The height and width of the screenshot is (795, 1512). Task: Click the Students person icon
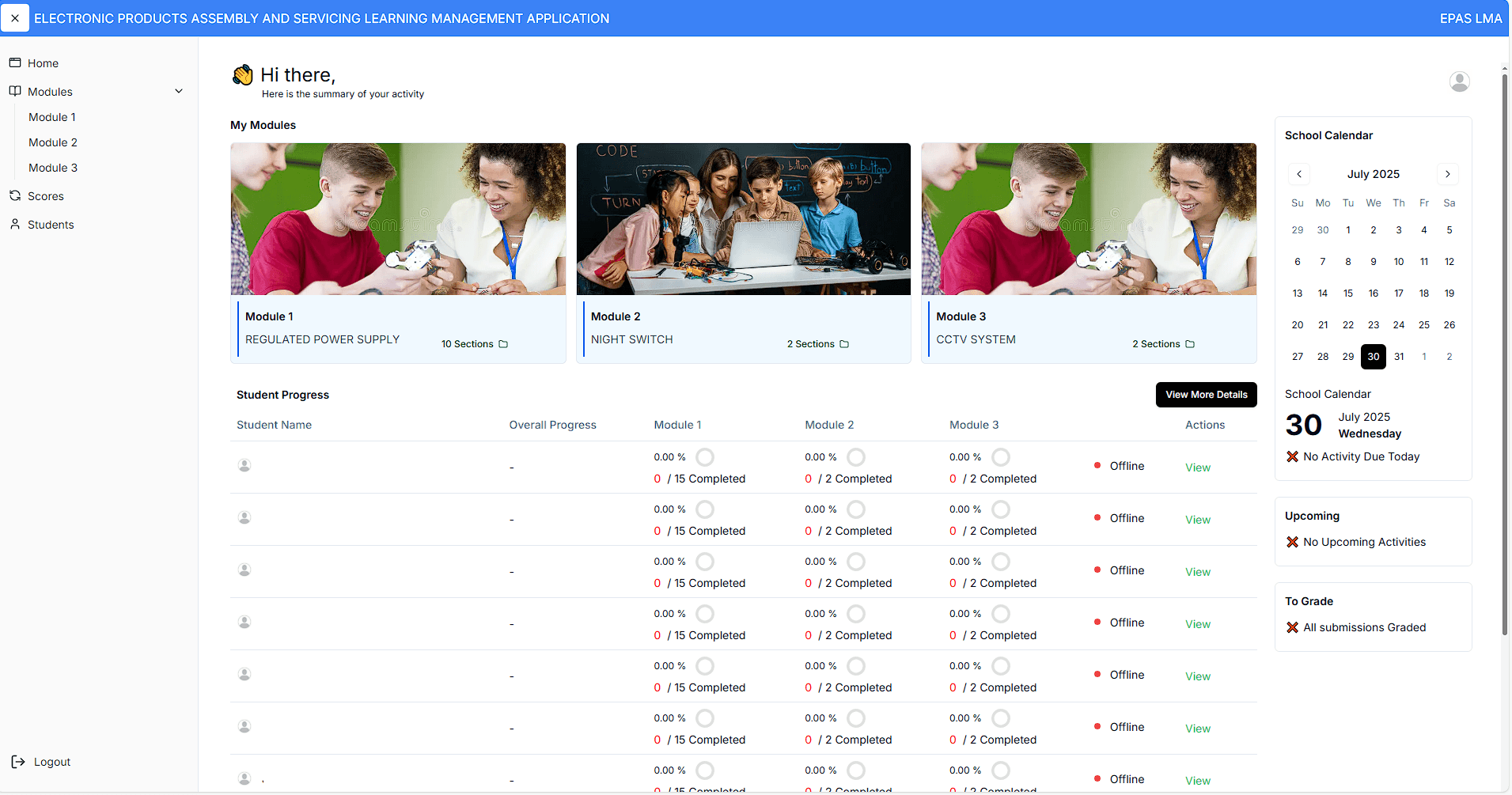(x=15, y=224)
